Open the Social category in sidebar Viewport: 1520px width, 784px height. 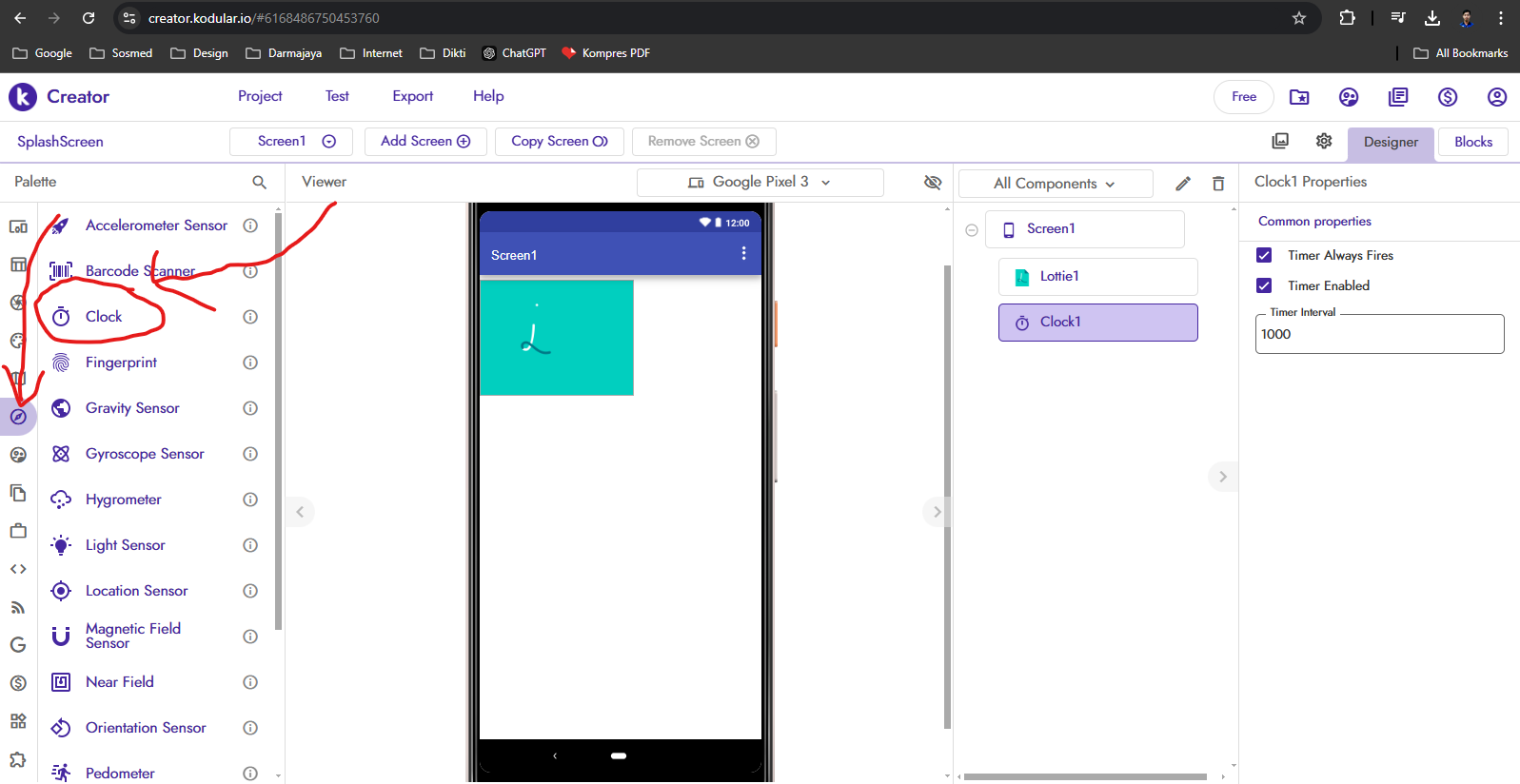[18, 455]
